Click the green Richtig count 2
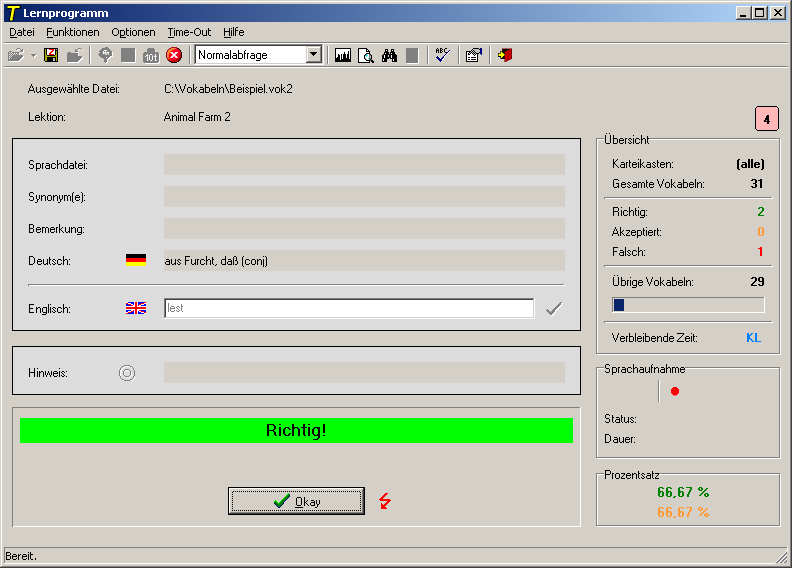The image size is (792, 568). pos(761,212)
